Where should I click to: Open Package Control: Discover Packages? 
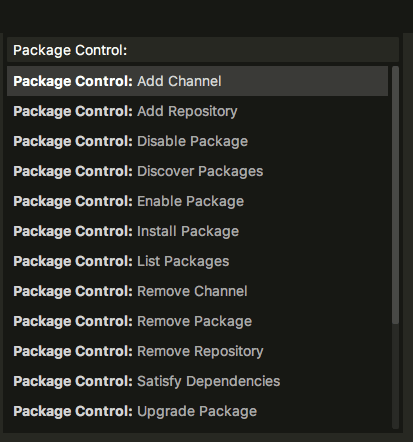(197, 171)
